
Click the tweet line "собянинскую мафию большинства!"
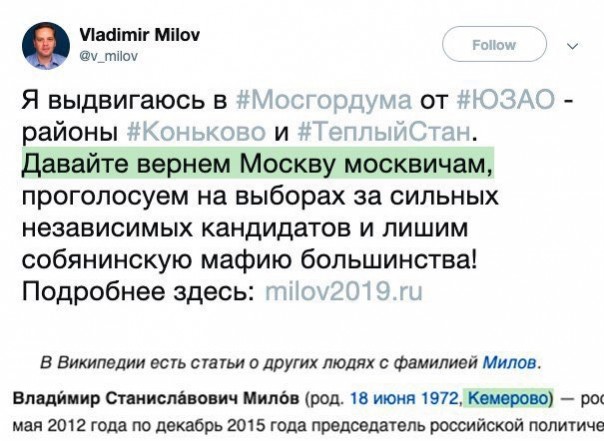pos(249,260)
